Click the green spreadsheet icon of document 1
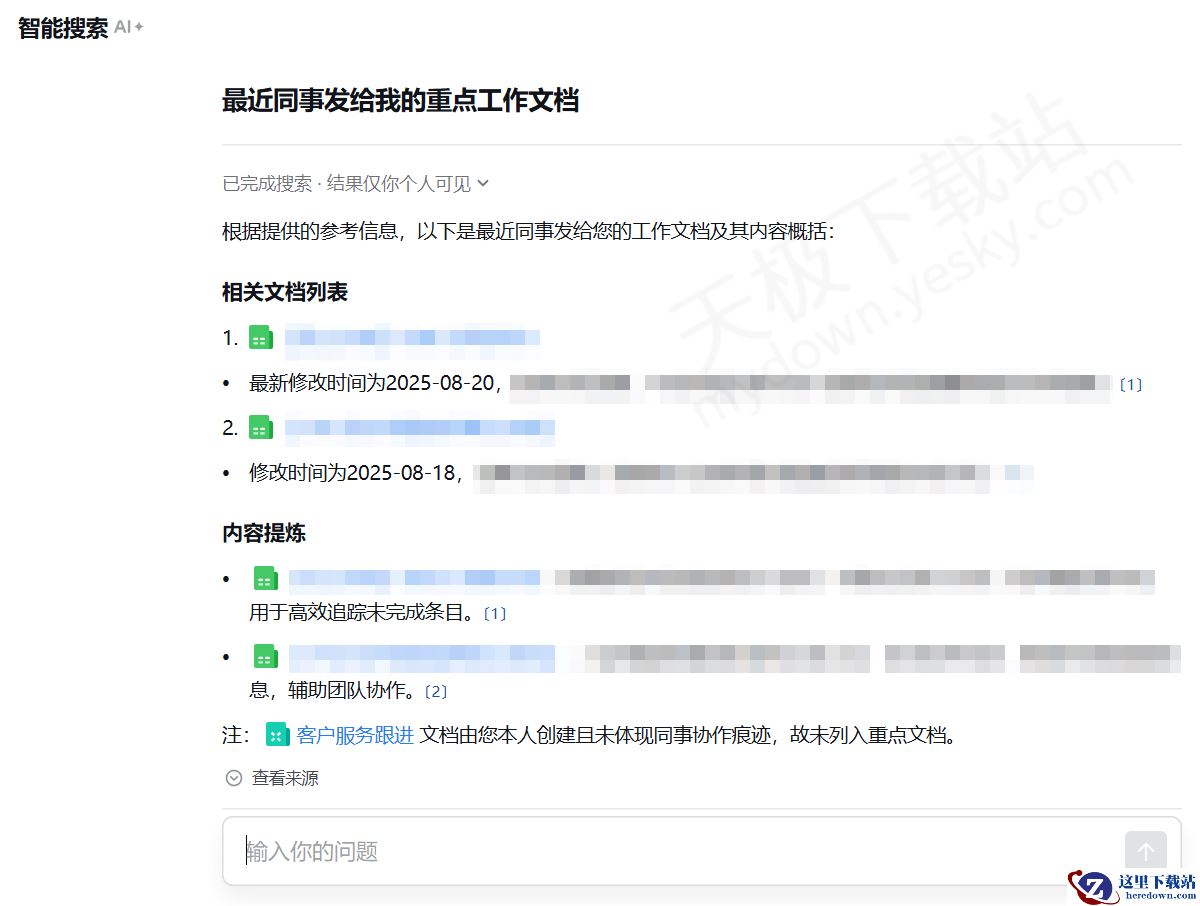The height and width of the screenshot is (906, 1200). (x=260, y=337)
